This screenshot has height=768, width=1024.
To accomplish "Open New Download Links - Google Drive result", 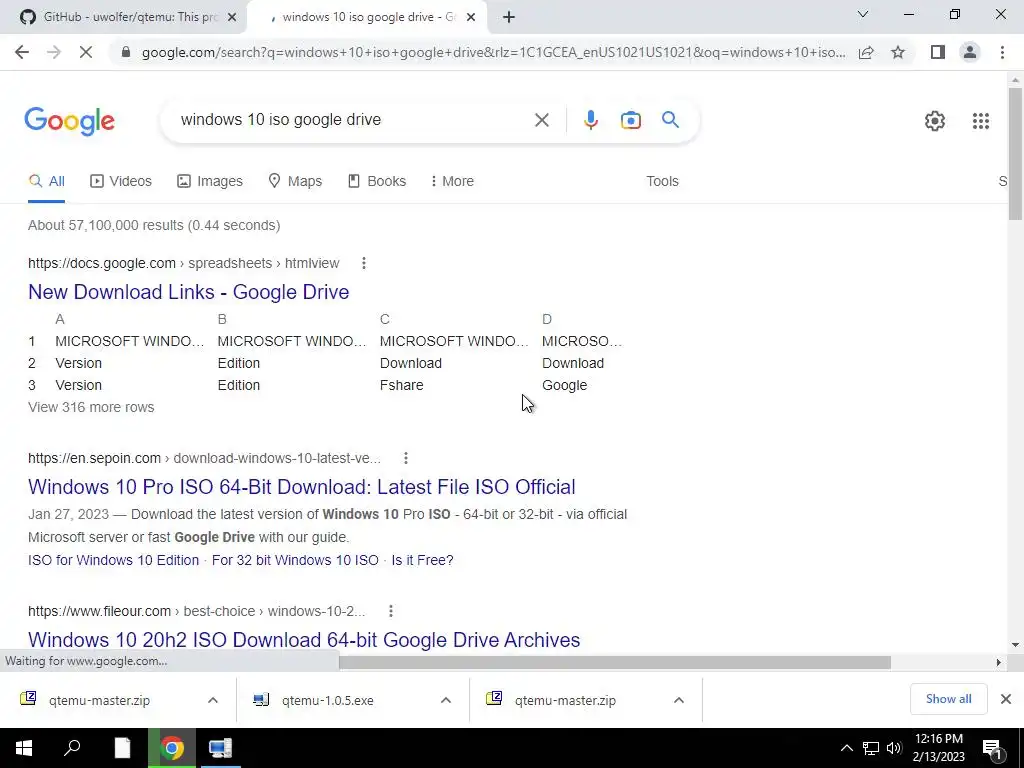I will 189,292.
